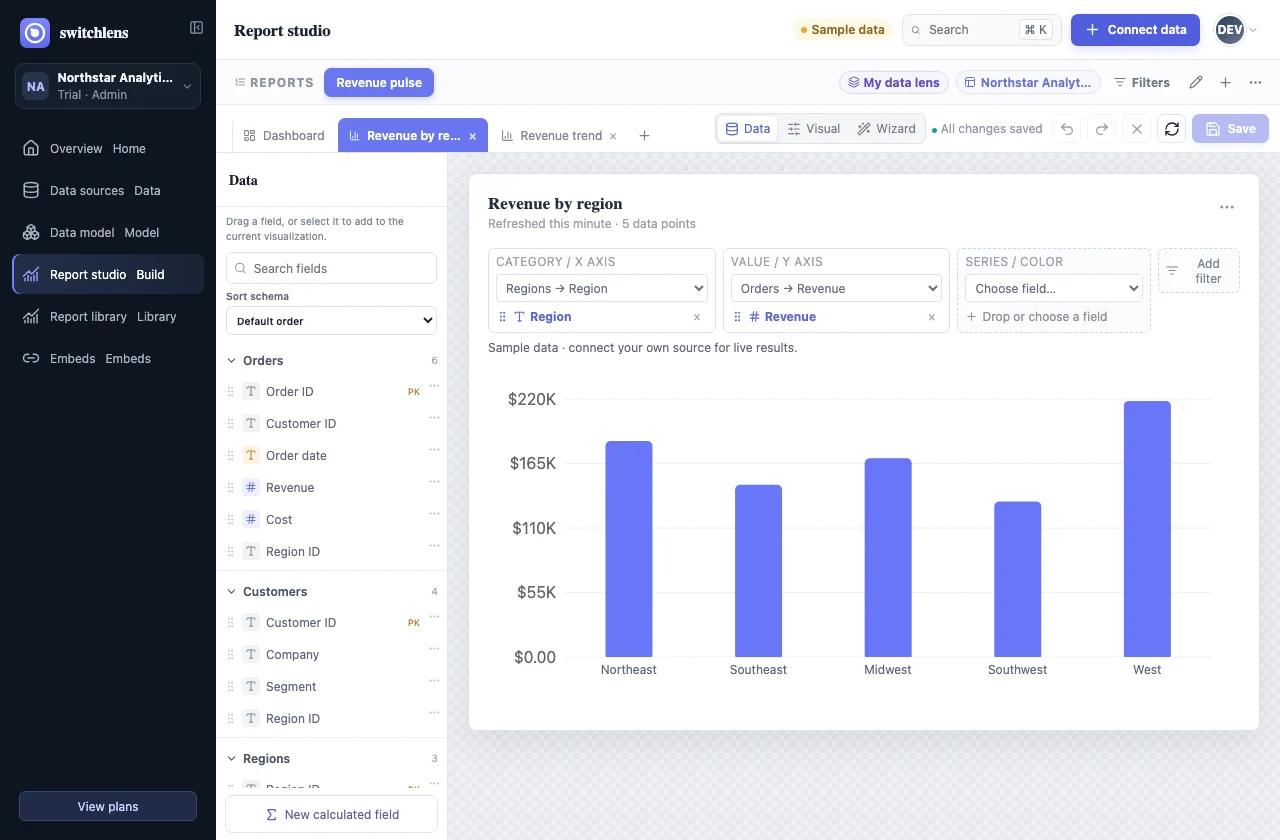The height and width of the screenshot is (840, 1280).
Task: Close the Revenue by region tab
Action: click(x=473, y=136)
